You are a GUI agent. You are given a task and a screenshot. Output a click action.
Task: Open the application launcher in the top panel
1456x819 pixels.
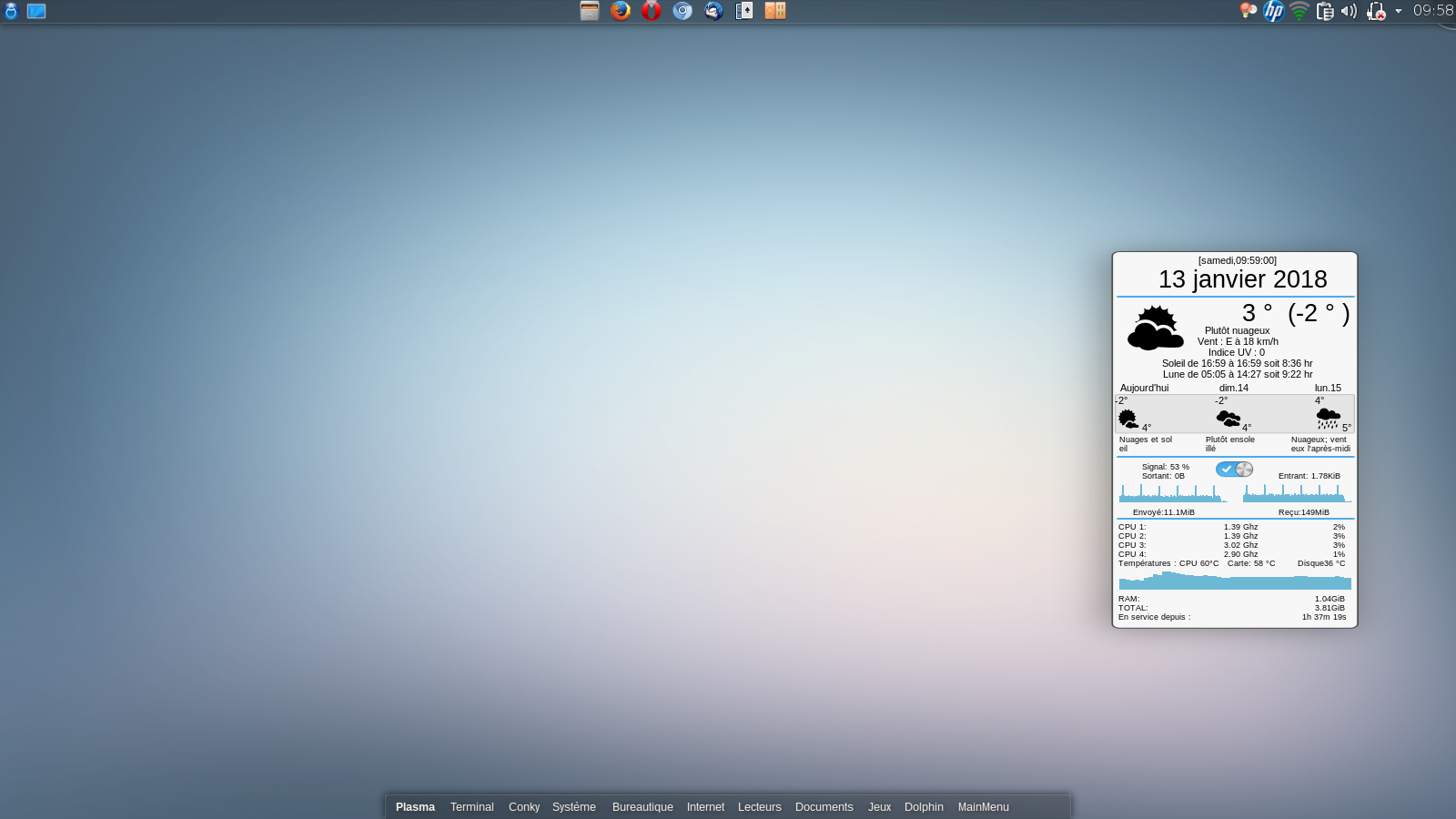11,11
